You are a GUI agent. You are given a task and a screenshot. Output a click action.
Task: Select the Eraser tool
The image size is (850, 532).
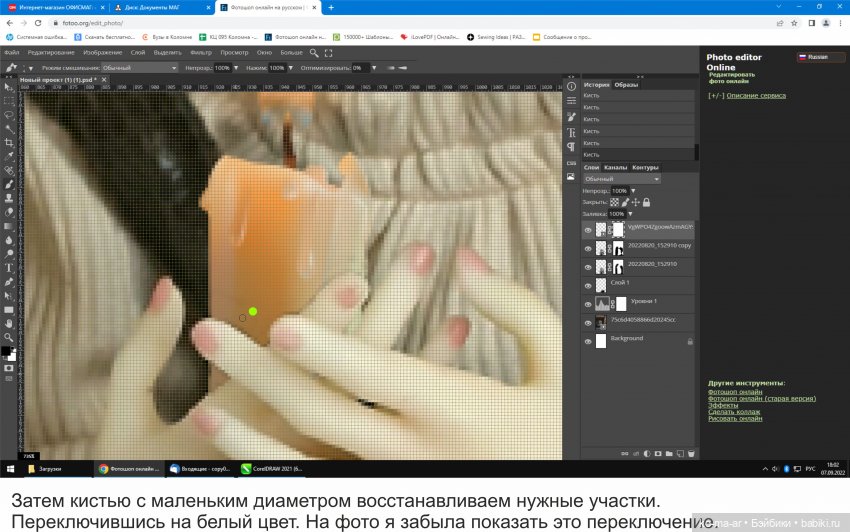(9, 213)
